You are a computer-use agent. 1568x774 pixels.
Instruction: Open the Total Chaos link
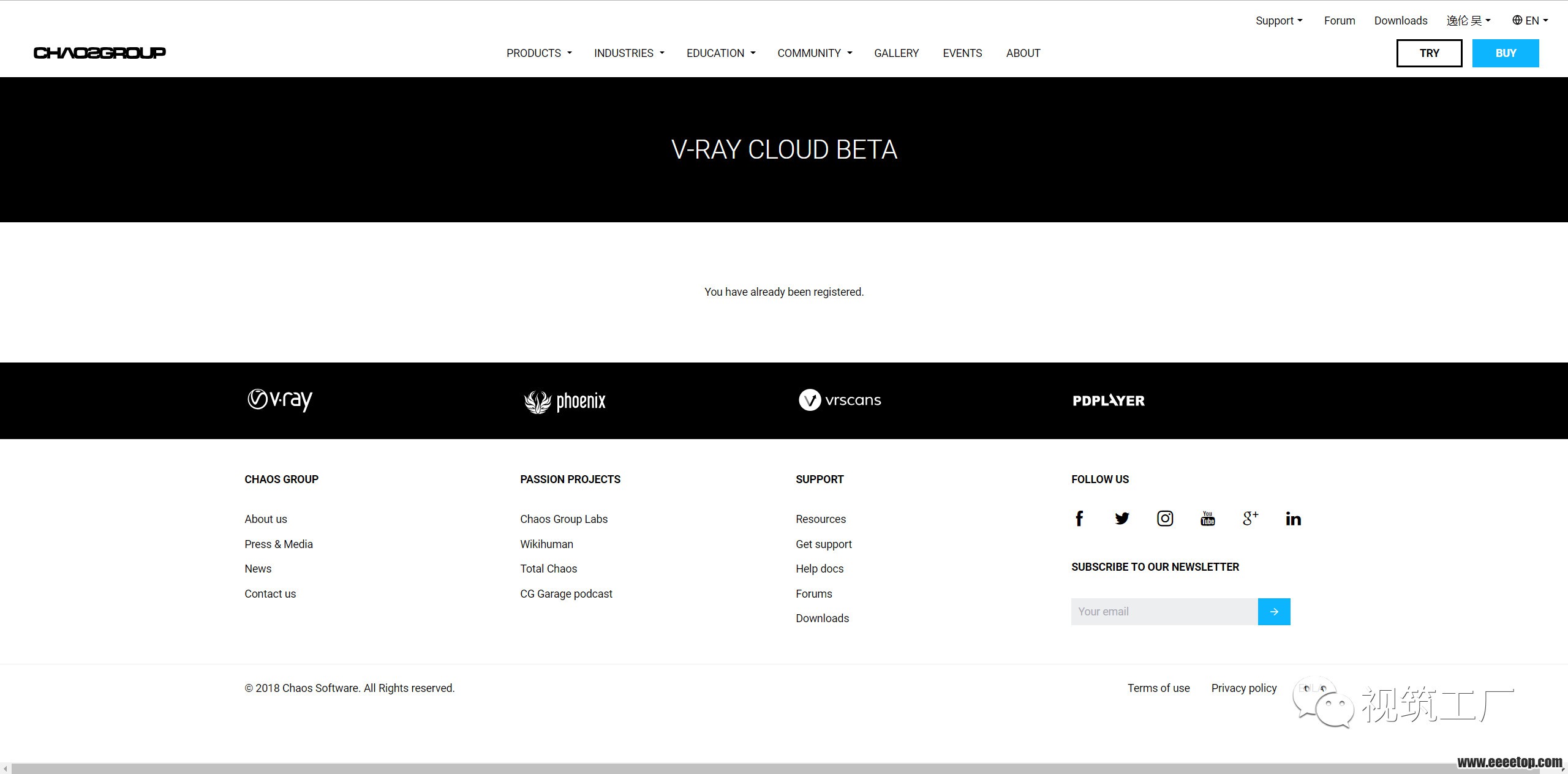[548, 569]
